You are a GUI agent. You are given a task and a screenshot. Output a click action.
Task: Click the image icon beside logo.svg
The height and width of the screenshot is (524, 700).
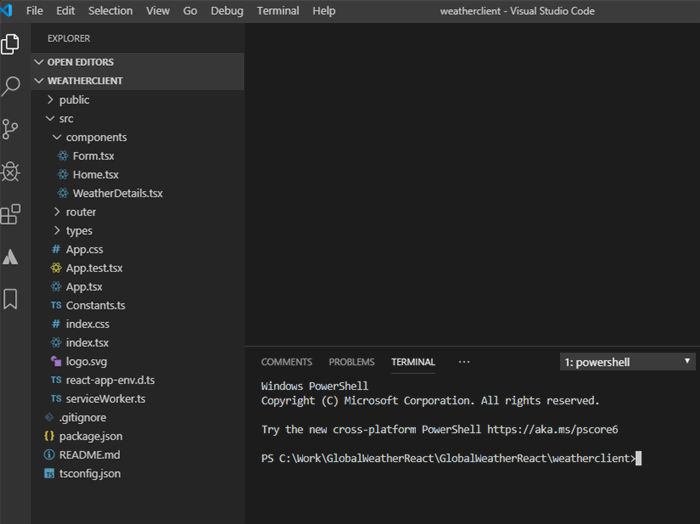click(x=56, y=361)
